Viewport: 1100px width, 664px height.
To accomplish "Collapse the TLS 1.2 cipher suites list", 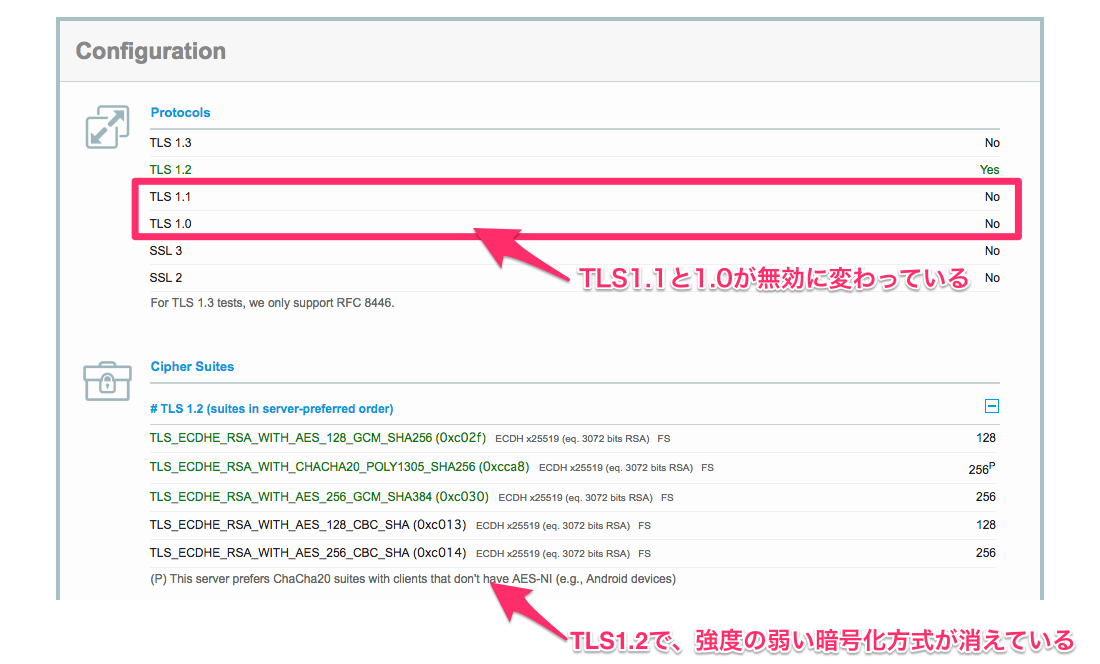I will pyautogui.click(x=991, y=405).
